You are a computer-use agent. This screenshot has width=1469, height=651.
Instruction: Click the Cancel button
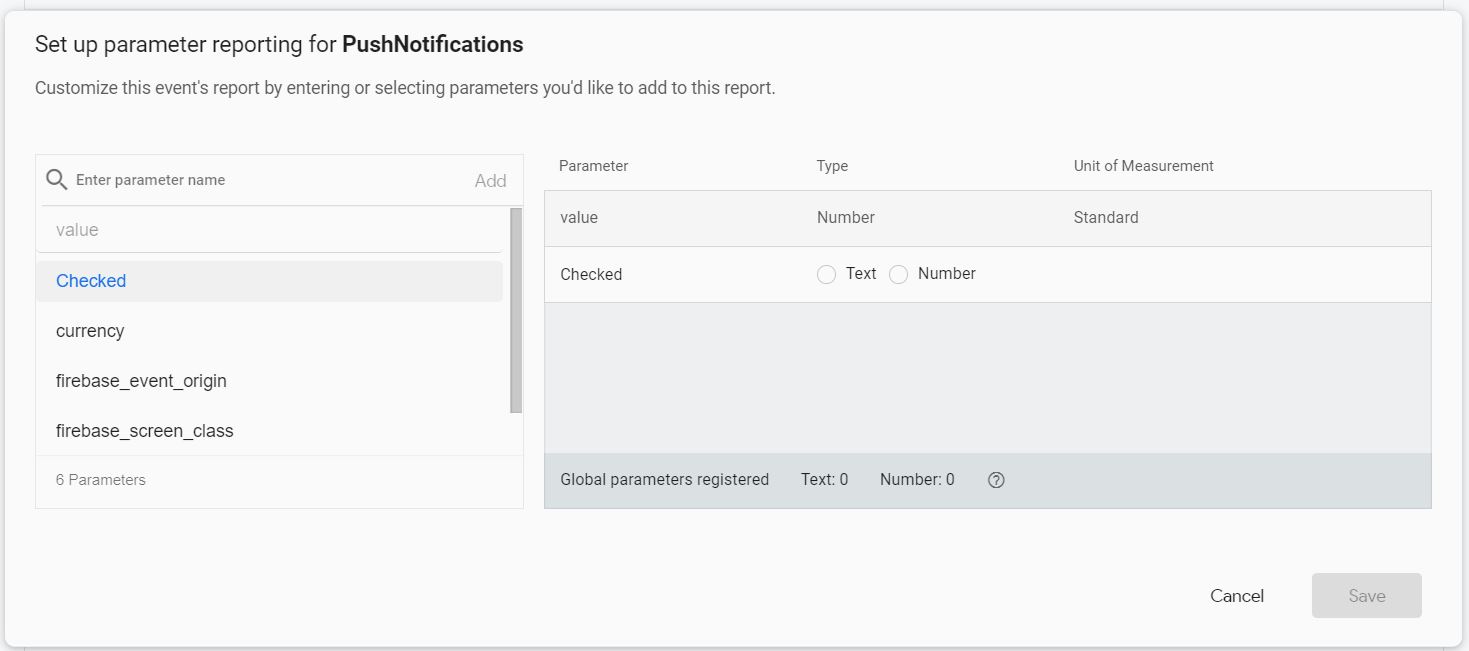1237,595
